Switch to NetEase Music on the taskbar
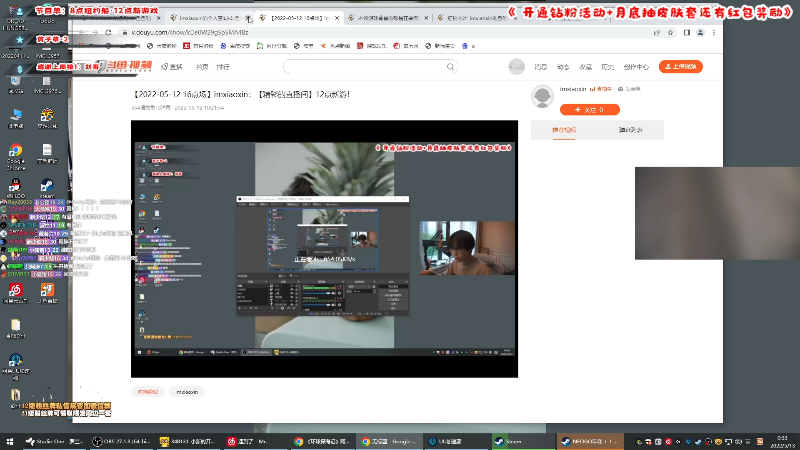The width and height of the screenshot is (800, 450). click(255, 441)
